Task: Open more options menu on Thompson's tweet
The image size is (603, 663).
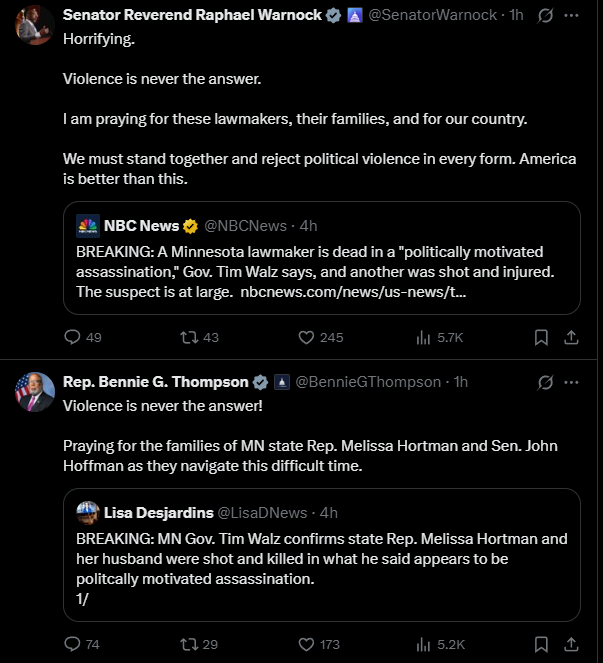Action: click(x=571, y=383)
